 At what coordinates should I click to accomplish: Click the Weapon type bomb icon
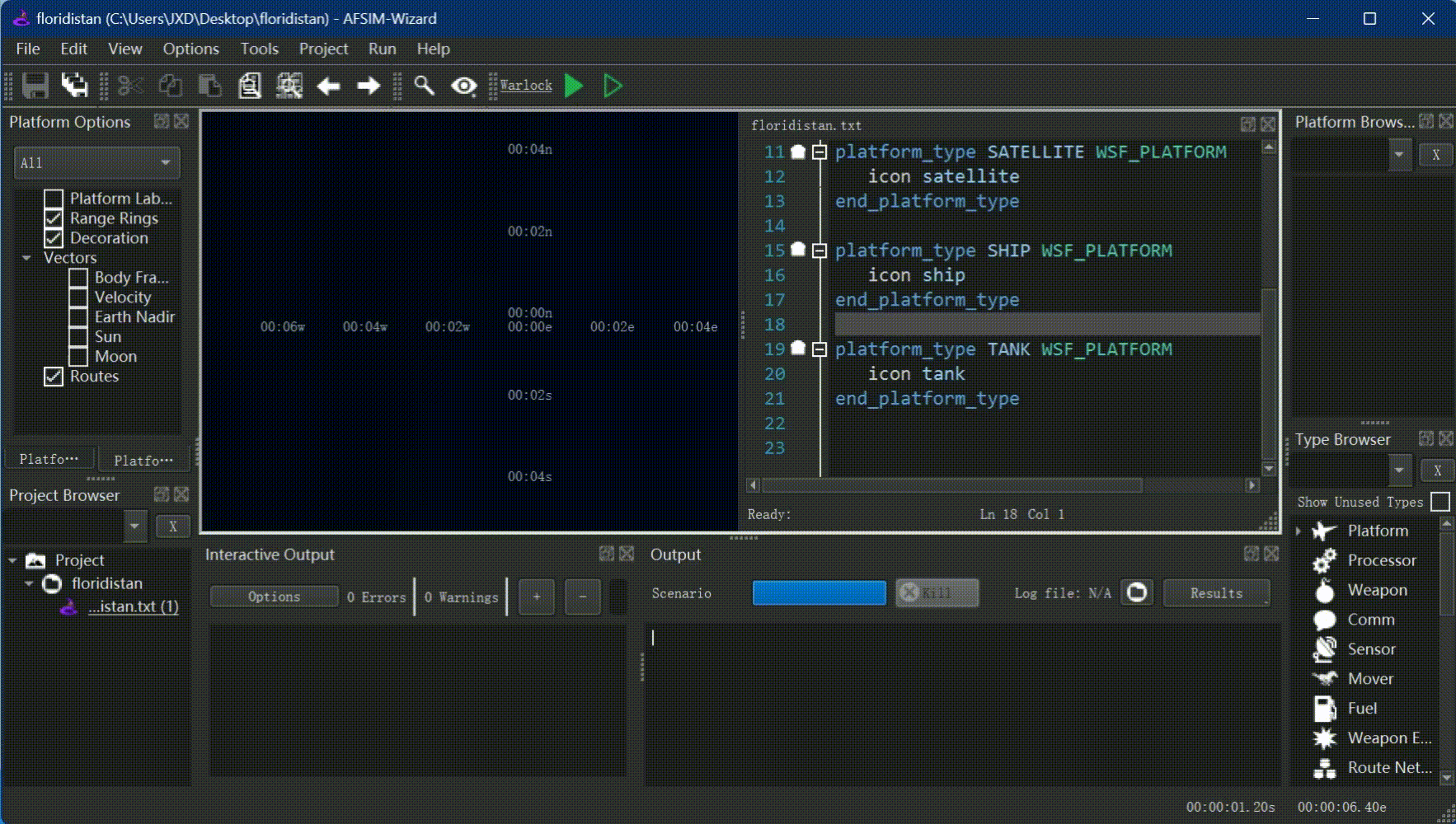tap(1325, 590)
